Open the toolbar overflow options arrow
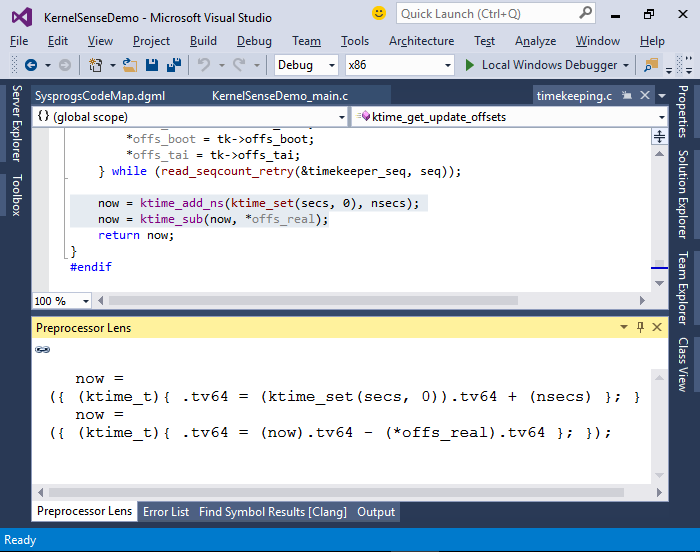700x552 pixels. (x=669, y=71)
